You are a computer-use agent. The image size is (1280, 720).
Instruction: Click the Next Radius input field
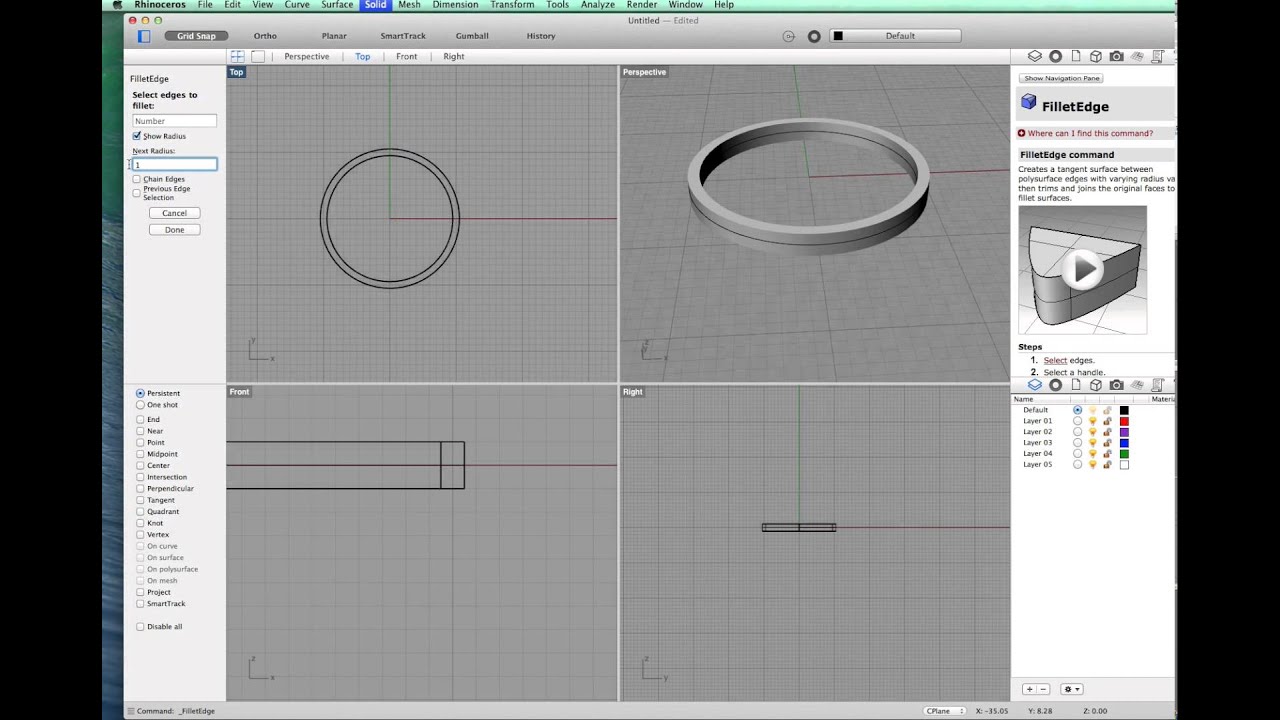[175, 164]
